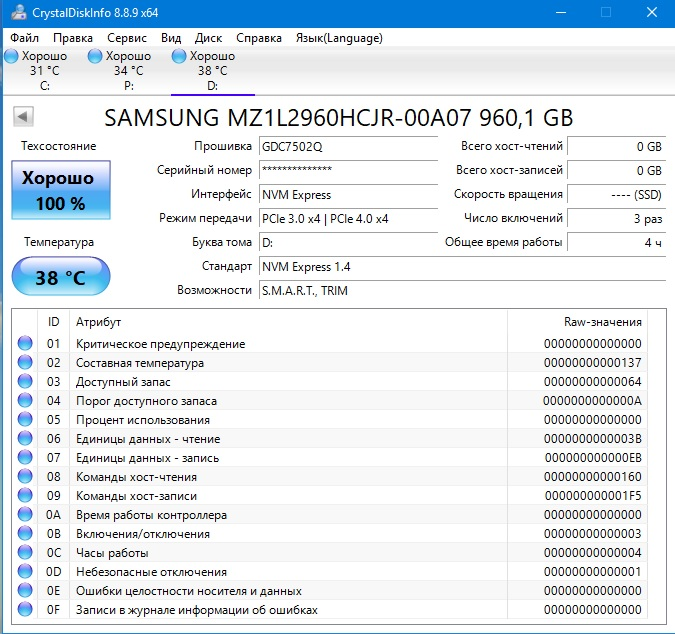Click the 38 °C temperature button
This screenshot has height=634, width=675.
coord(61,277)
